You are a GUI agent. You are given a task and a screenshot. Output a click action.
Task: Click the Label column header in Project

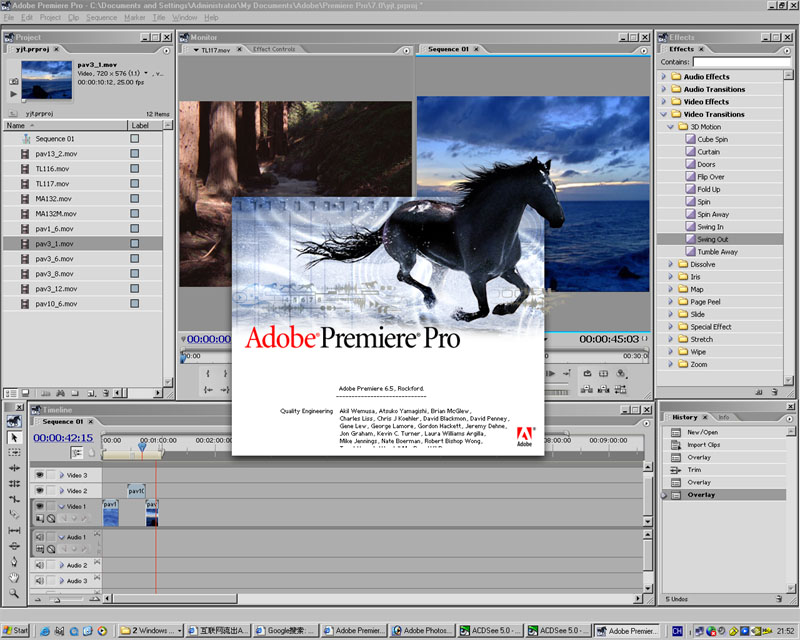145,125
